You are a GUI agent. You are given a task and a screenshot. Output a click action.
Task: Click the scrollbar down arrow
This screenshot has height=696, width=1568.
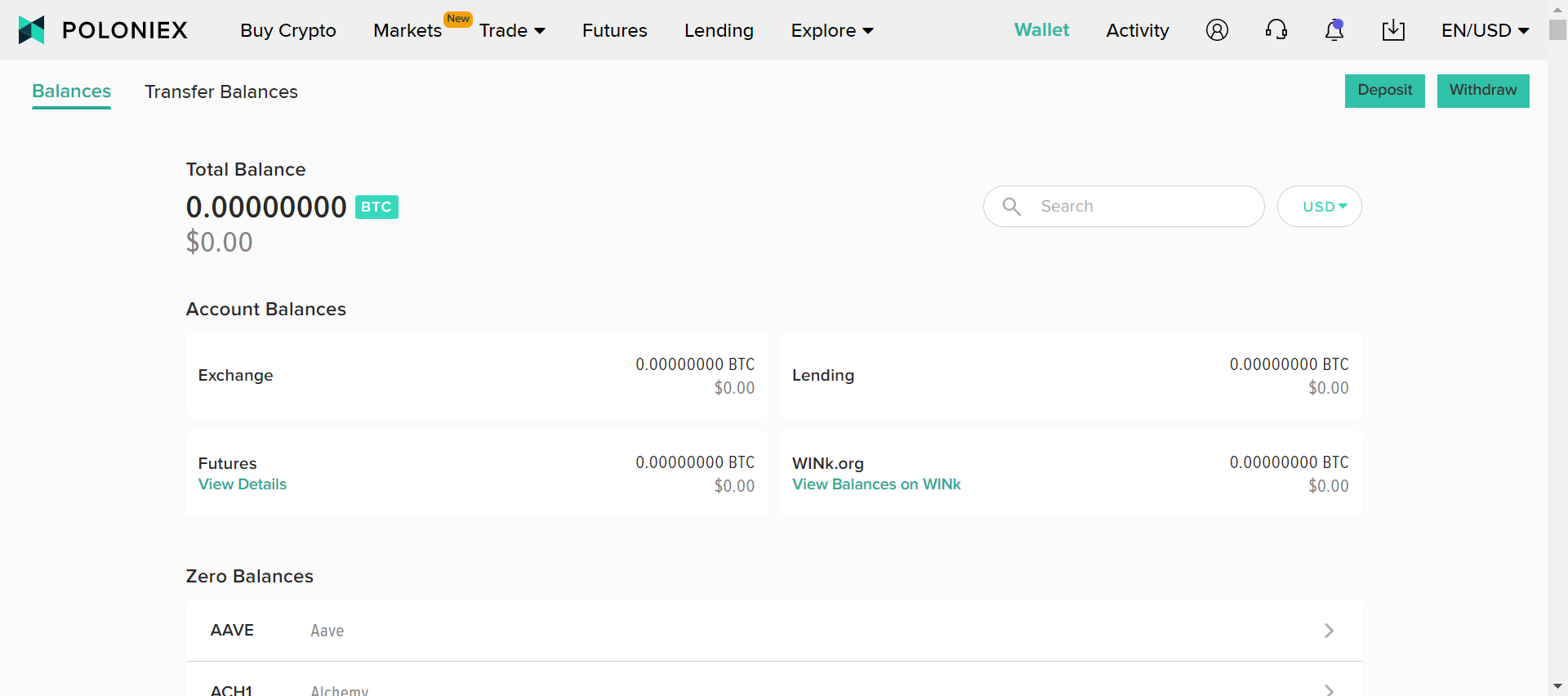(x=1557, y=686)
